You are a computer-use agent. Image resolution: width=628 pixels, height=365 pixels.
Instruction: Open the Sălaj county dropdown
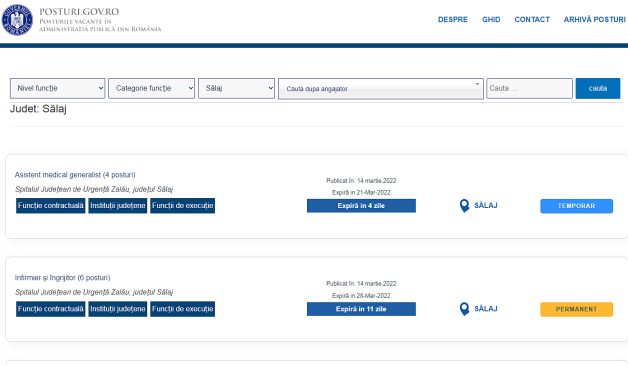236,88
